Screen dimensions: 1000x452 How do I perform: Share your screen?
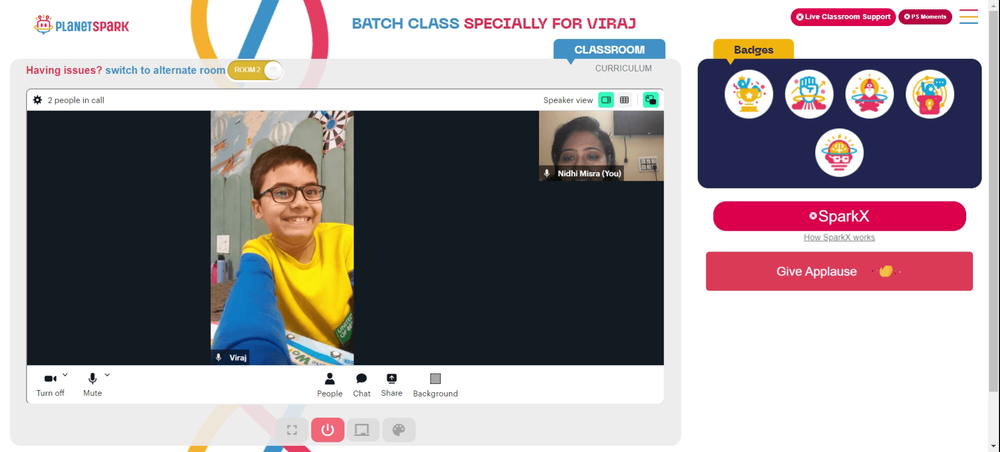[x=392, y=385]
